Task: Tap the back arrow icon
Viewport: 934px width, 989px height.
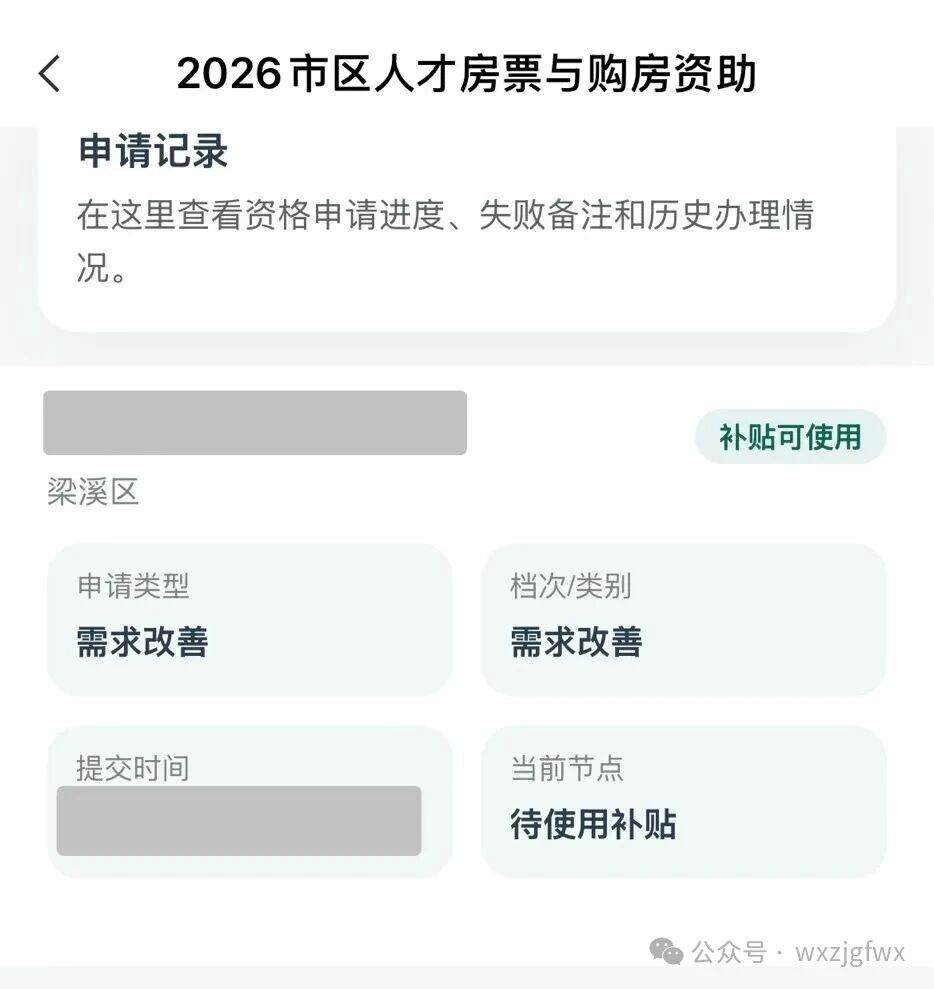Action: pyautogui.click(x=49, y=74)
